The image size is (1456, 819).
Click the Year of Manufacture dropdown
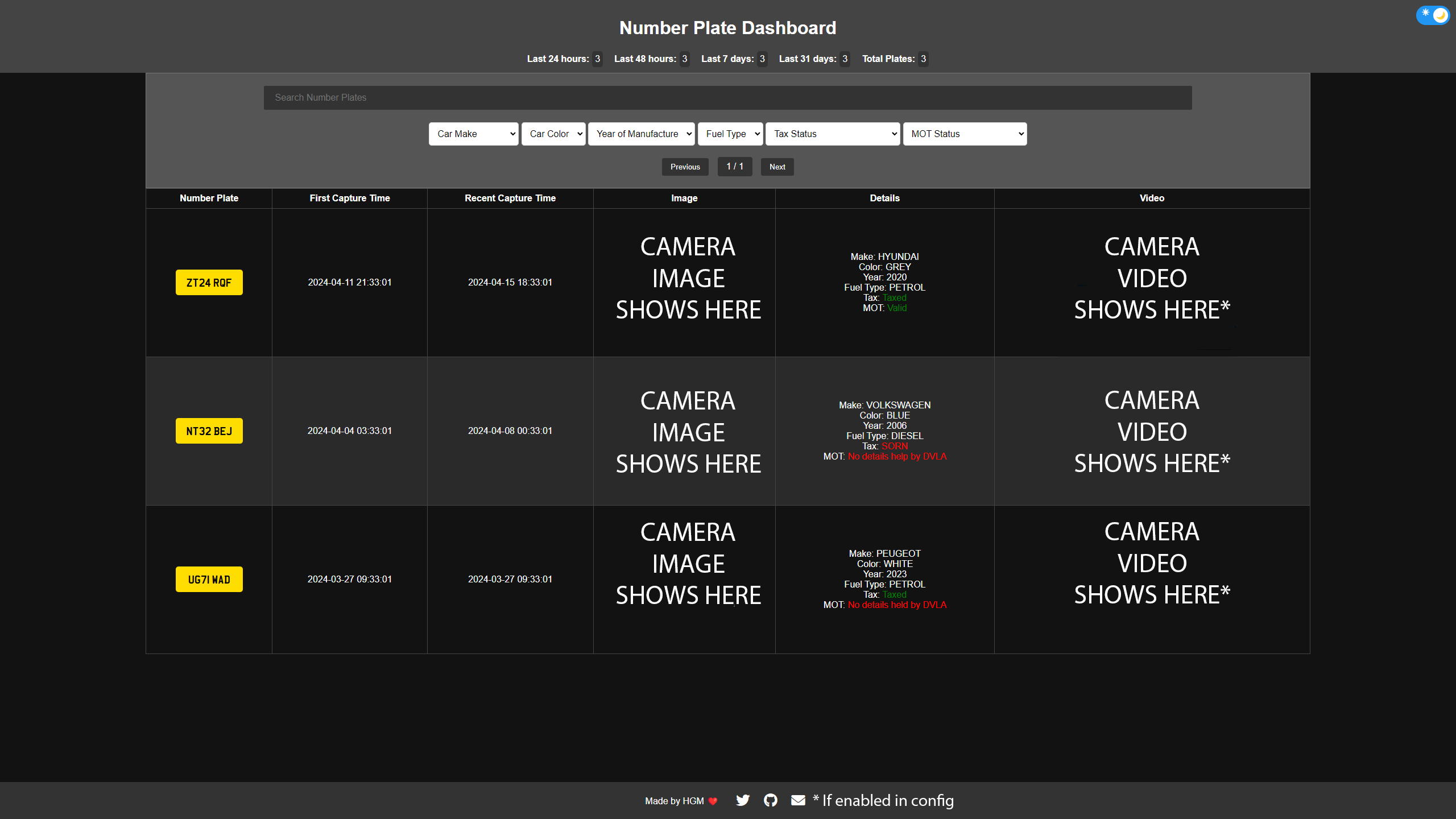click(x=641, y=133)
